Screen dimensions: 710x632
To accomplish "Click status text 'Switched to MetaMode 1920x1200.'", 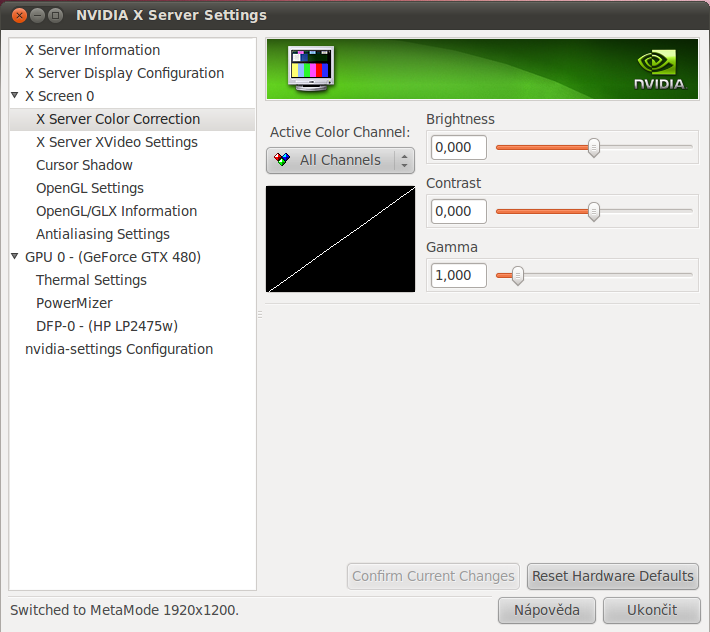I will (124, 610).
